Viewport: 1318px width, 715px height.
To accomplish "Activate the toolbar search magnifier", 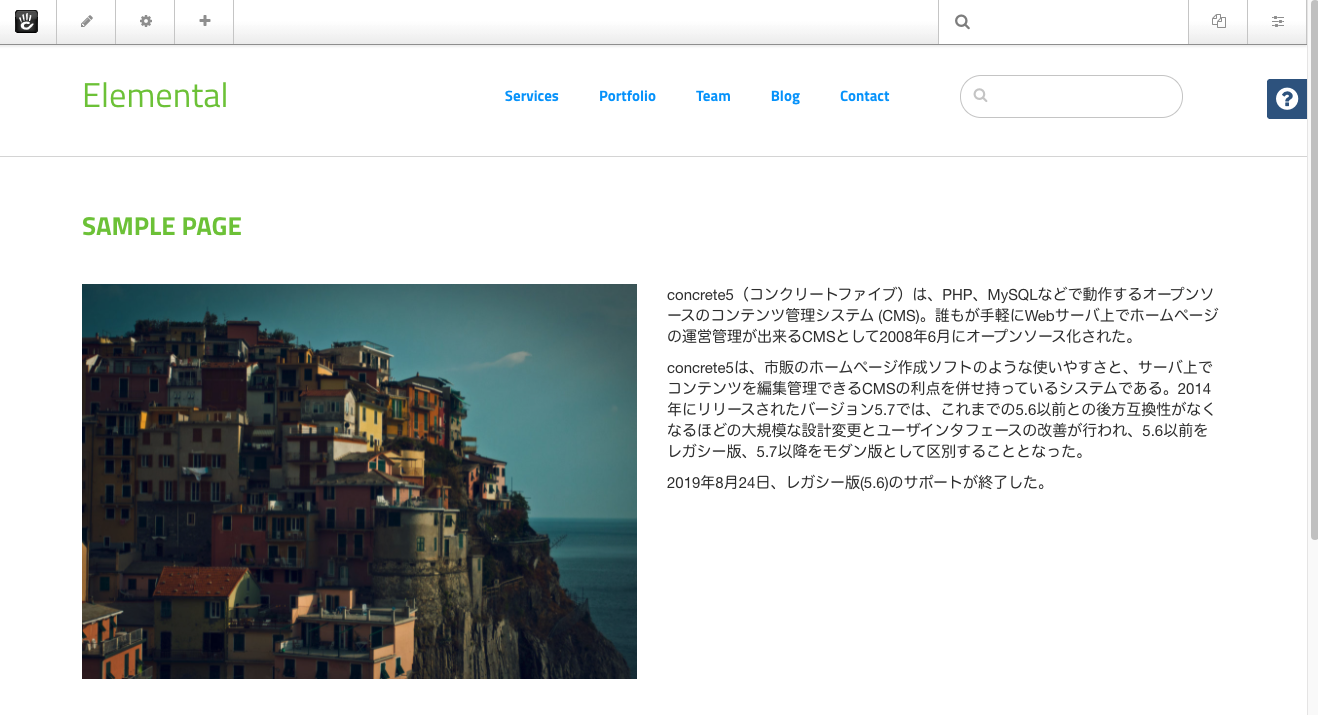I will (x=961, y=21).
